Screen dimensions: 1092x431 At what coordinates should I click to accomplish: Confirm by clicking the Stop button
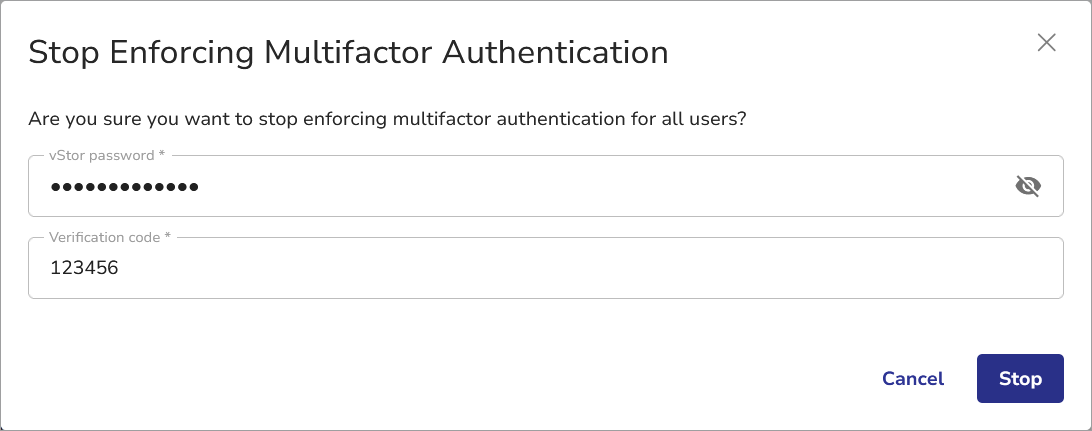[1020, 379]
